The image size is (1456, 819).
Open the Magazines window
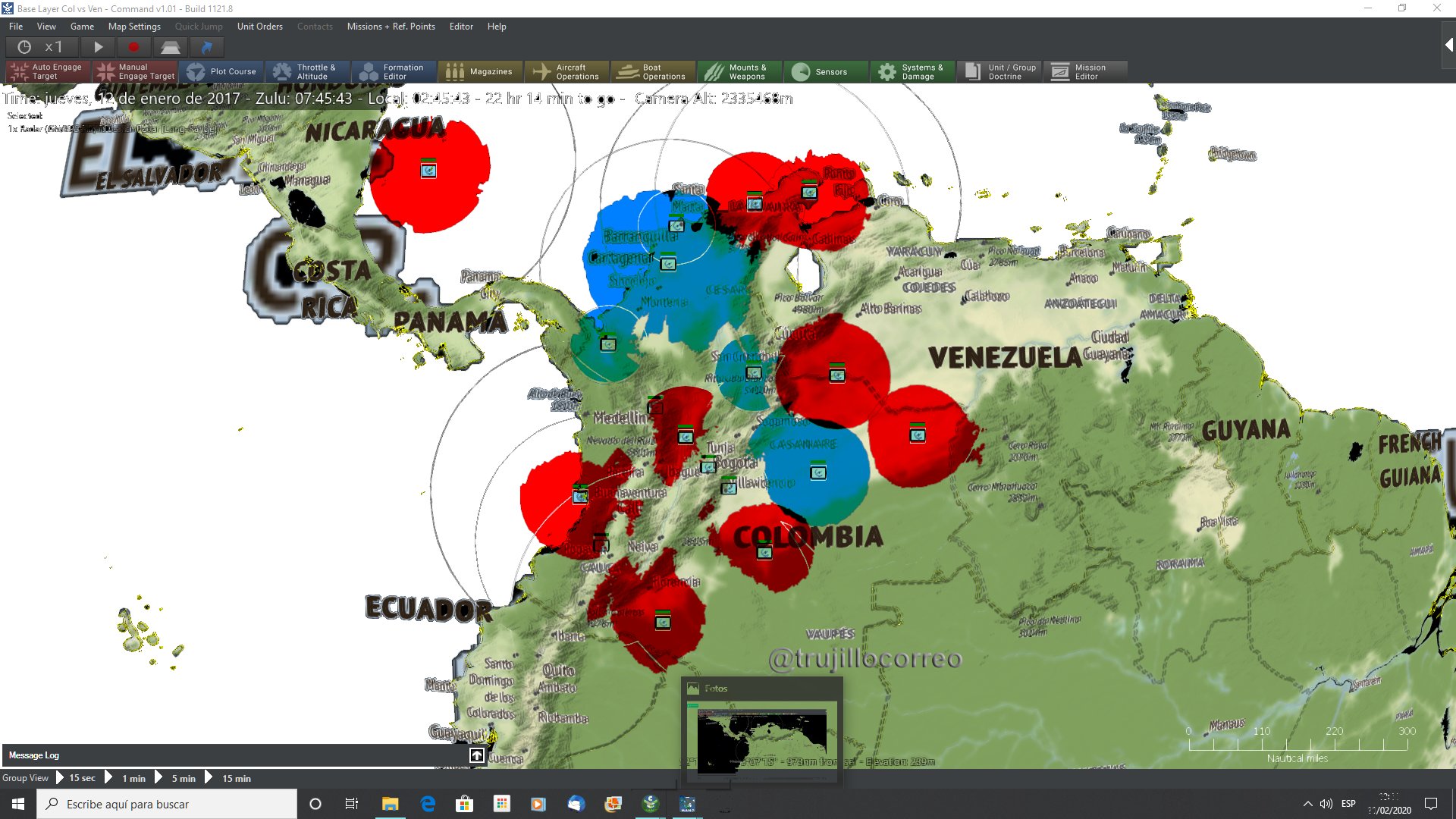(x=482, y=71)
